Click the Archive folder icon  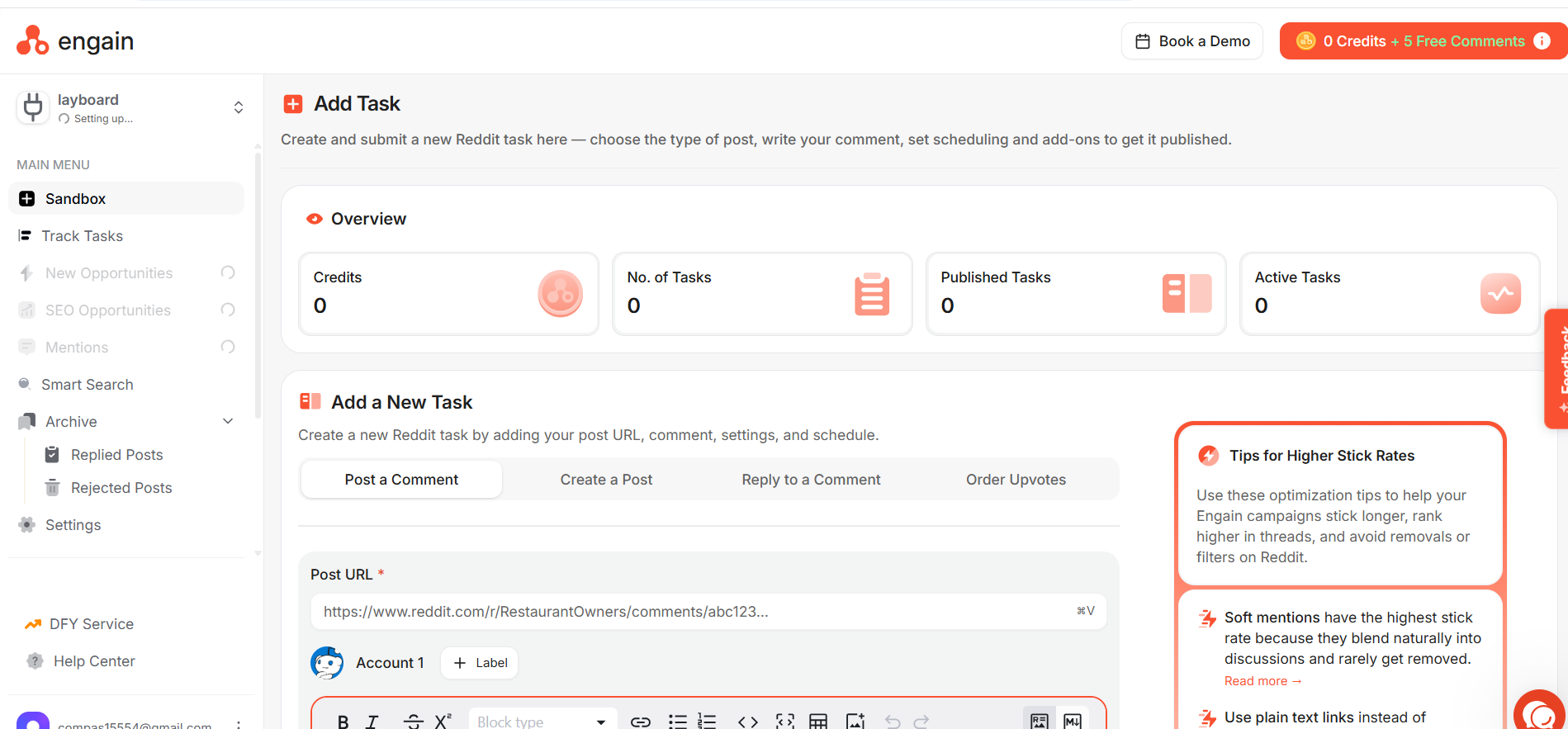pos(26,421)
